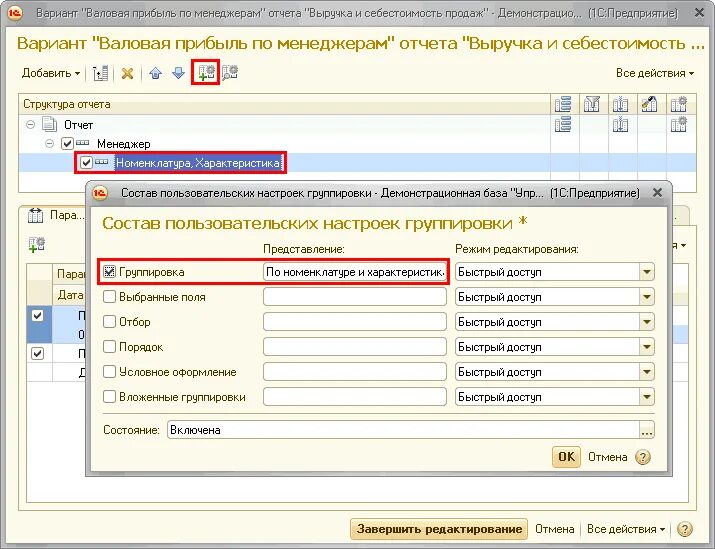
Task: Toggle the Менеджер grouping checkbox
Action: coord(67,144)
